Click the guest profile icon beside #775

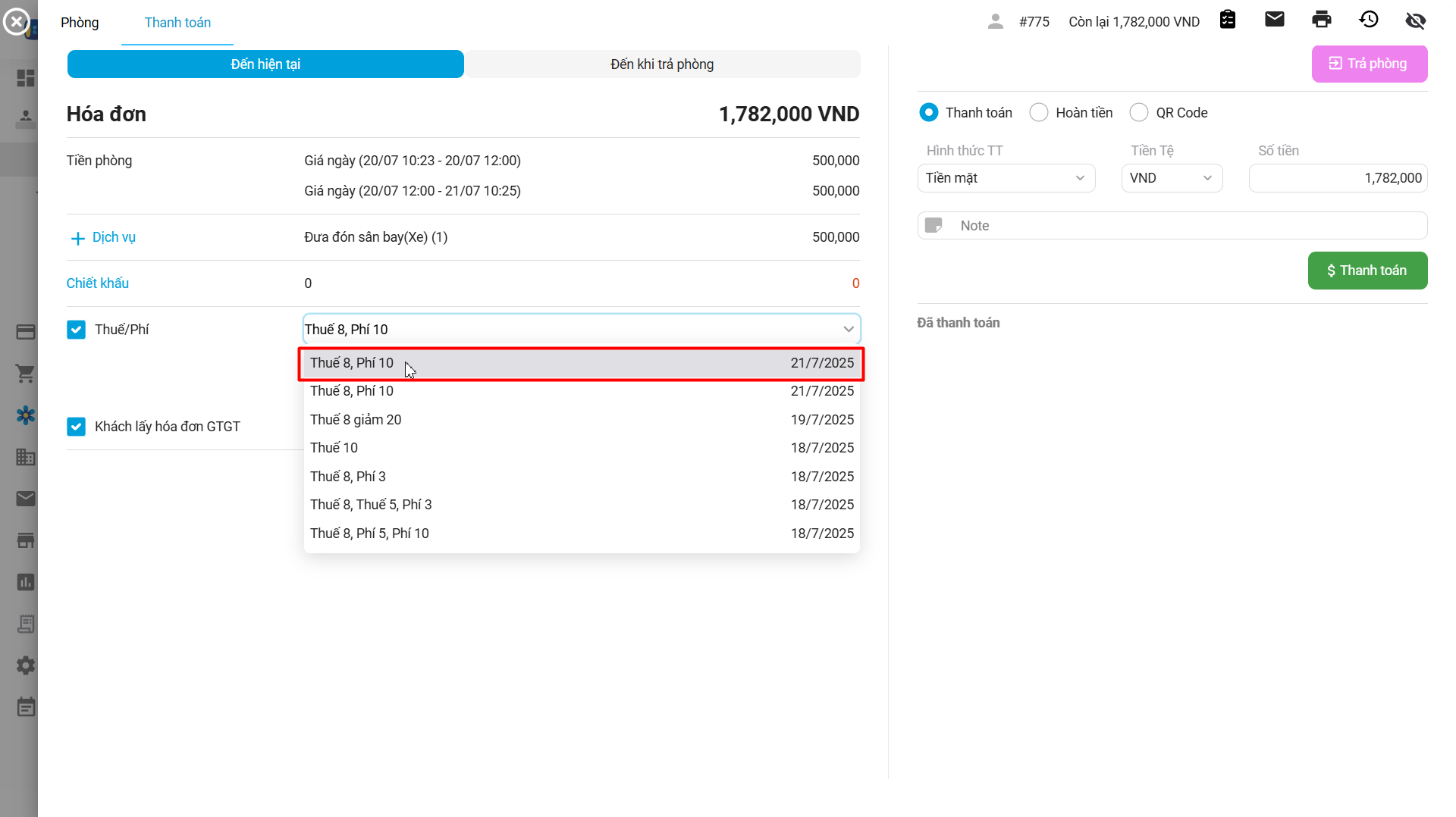pyautogui.click(x=995, y=22)
